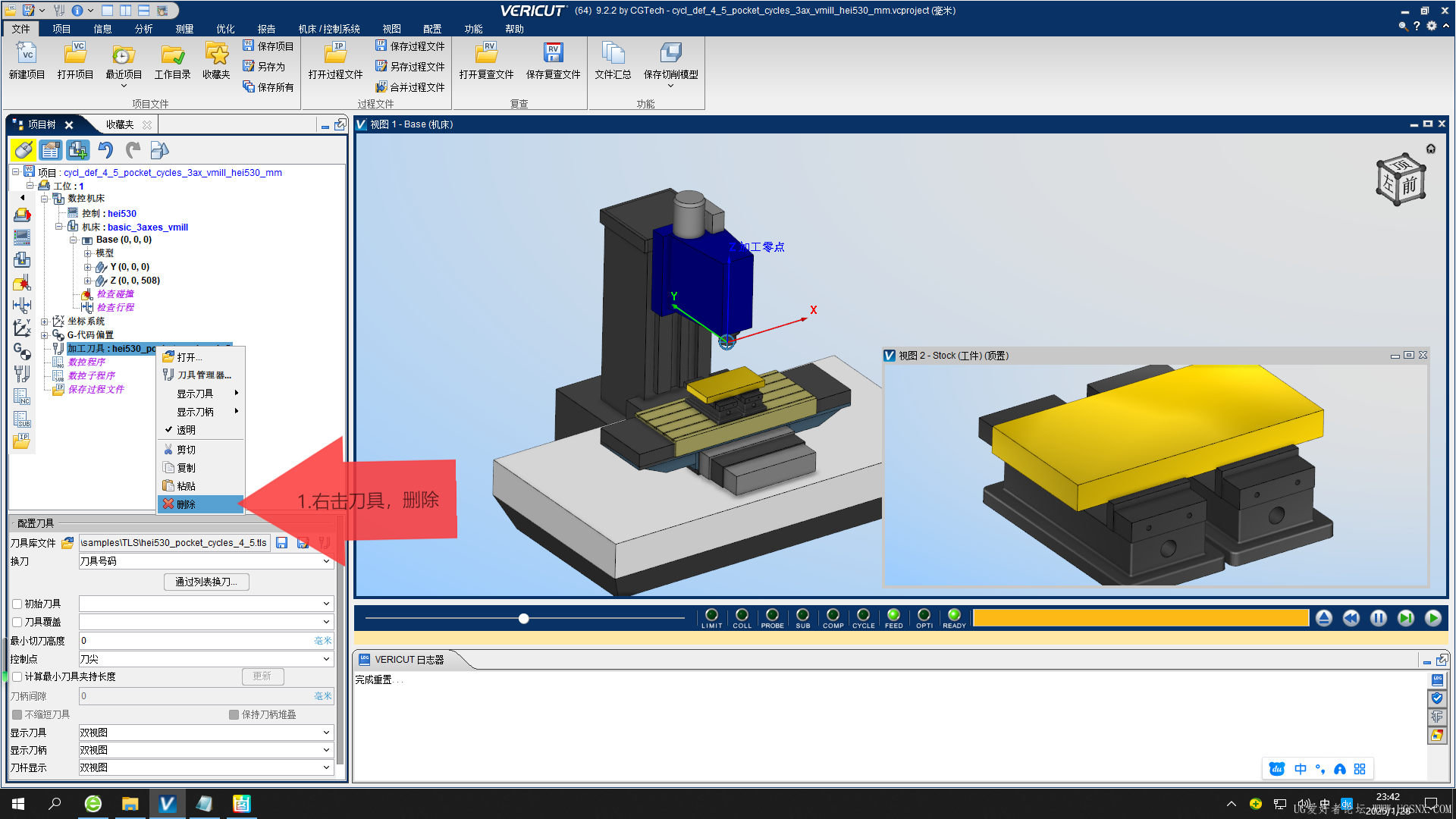This screenshot has width=1456, height=819.
Task: Click the tooling sidebar icon
Action: pos(22,374)
